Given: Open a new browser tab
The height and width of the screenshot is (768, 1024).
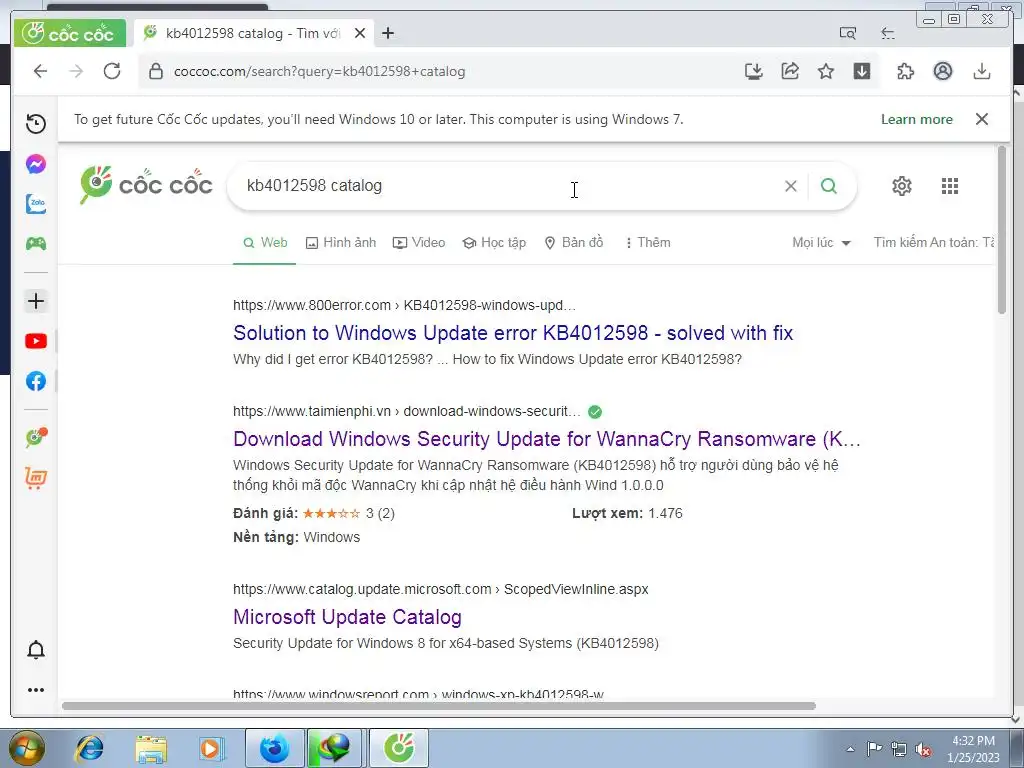Looking at the screenshot, I should click(388, 33).
